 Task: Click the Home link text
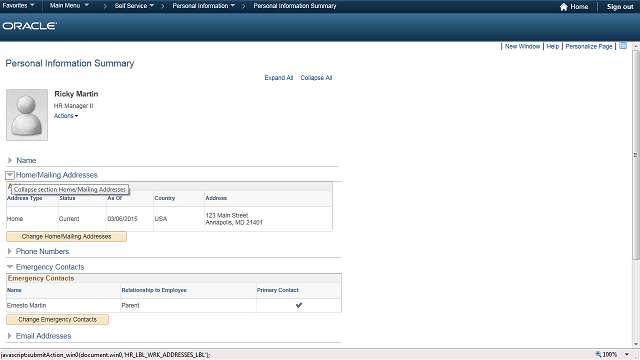pos(579,7)
